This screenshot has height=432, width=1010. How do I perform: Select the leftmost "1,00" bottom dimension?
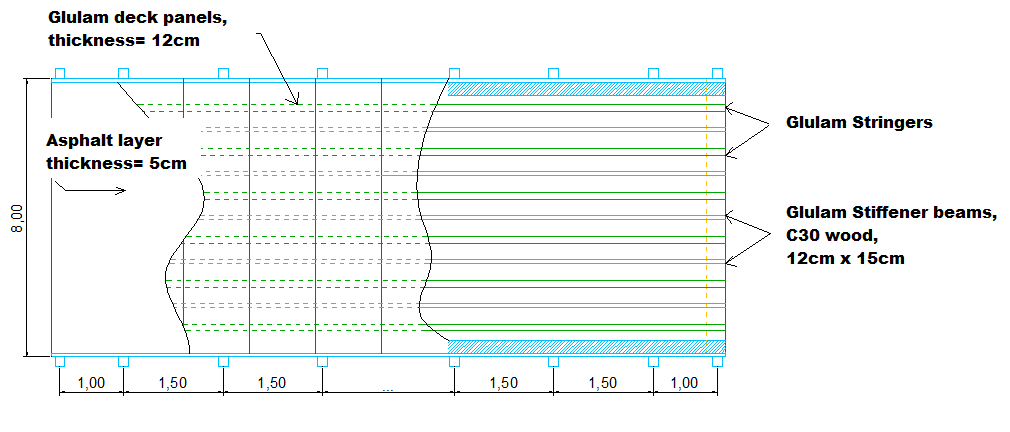pos(91,383)
